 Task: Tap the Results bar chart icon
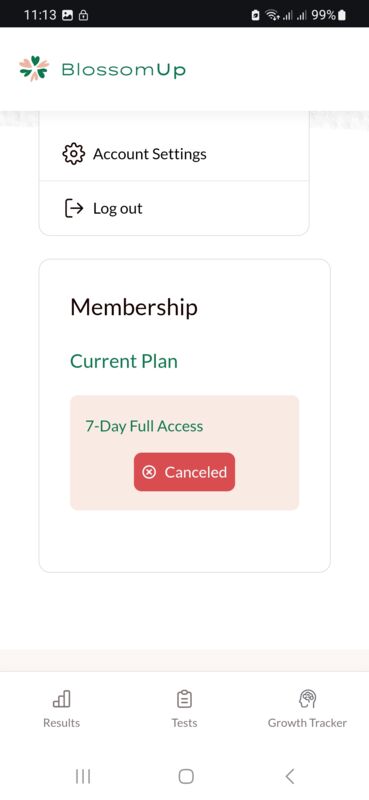[x=62, y=698]
